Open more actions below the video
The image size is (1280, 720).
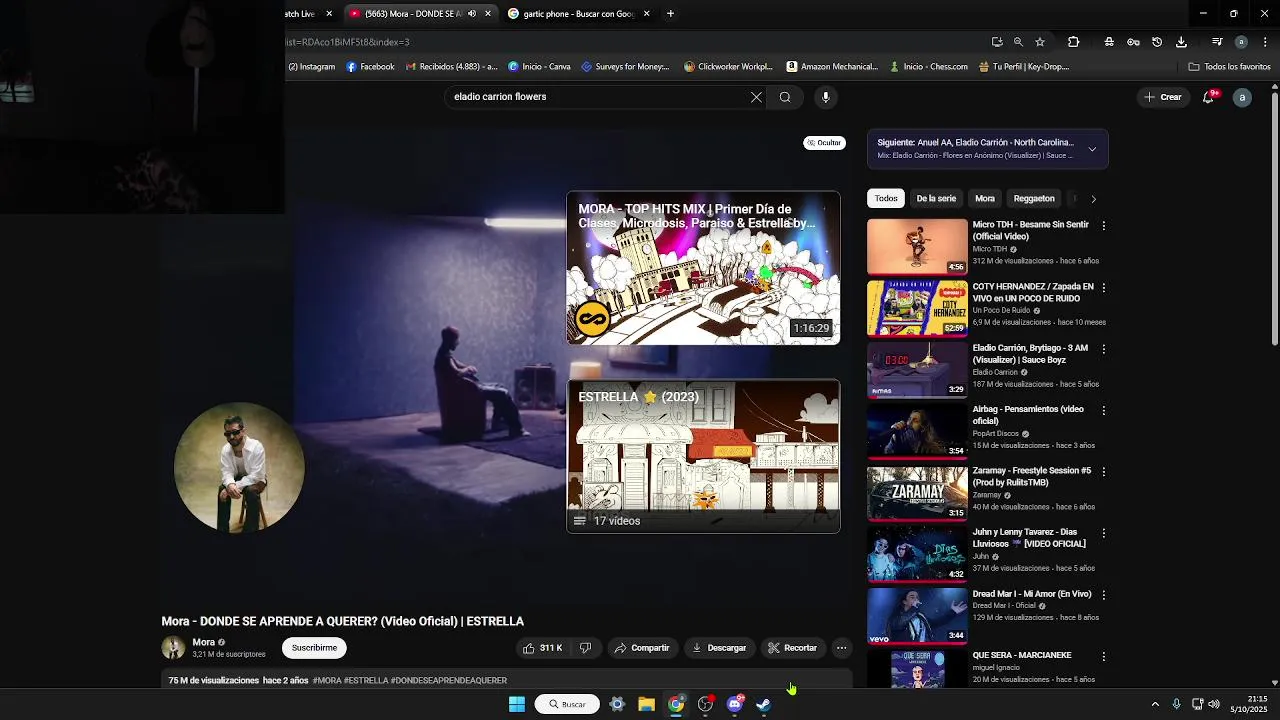pyautogui.click(x=841, y=648)
